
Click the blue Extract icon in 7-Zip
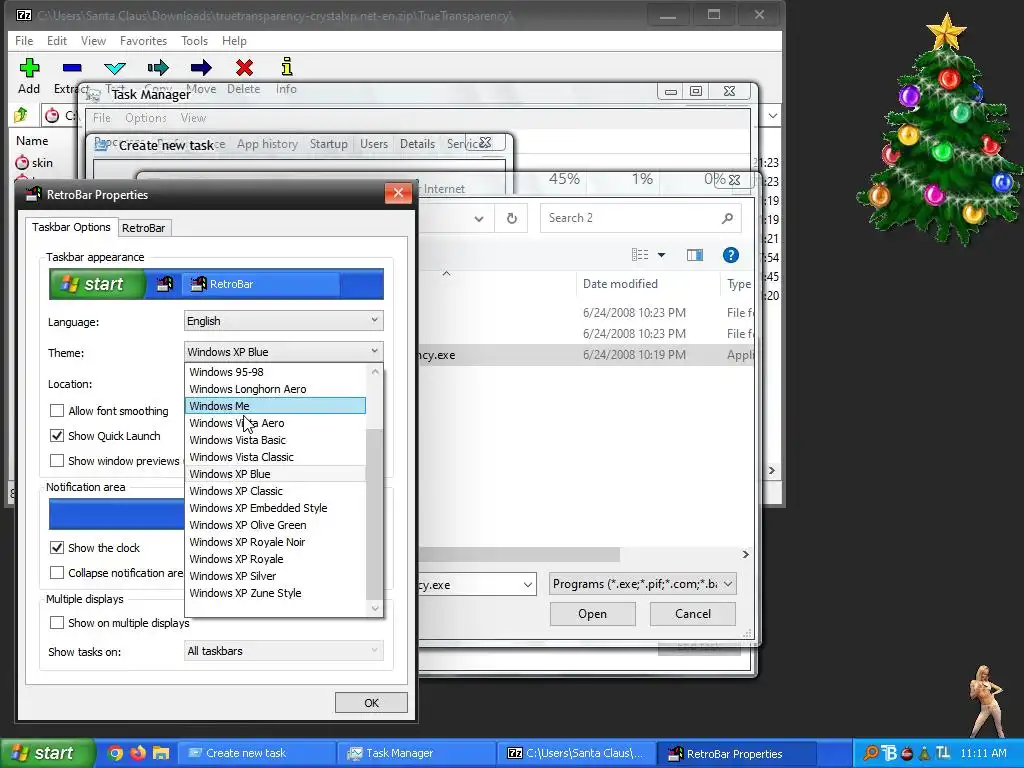click(72, 67)
